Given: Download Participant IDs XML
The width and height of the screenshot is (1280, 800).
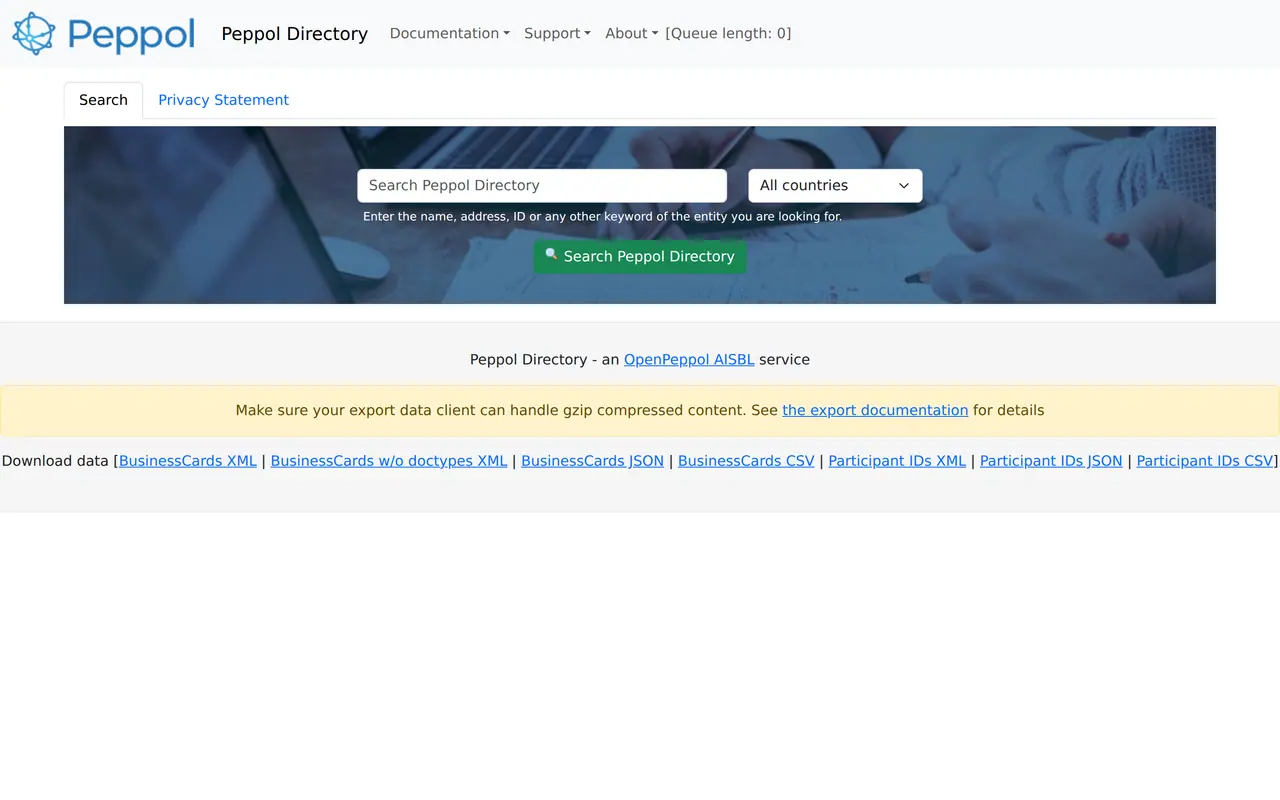Looking at the screenshot, I should click(897, 461).
